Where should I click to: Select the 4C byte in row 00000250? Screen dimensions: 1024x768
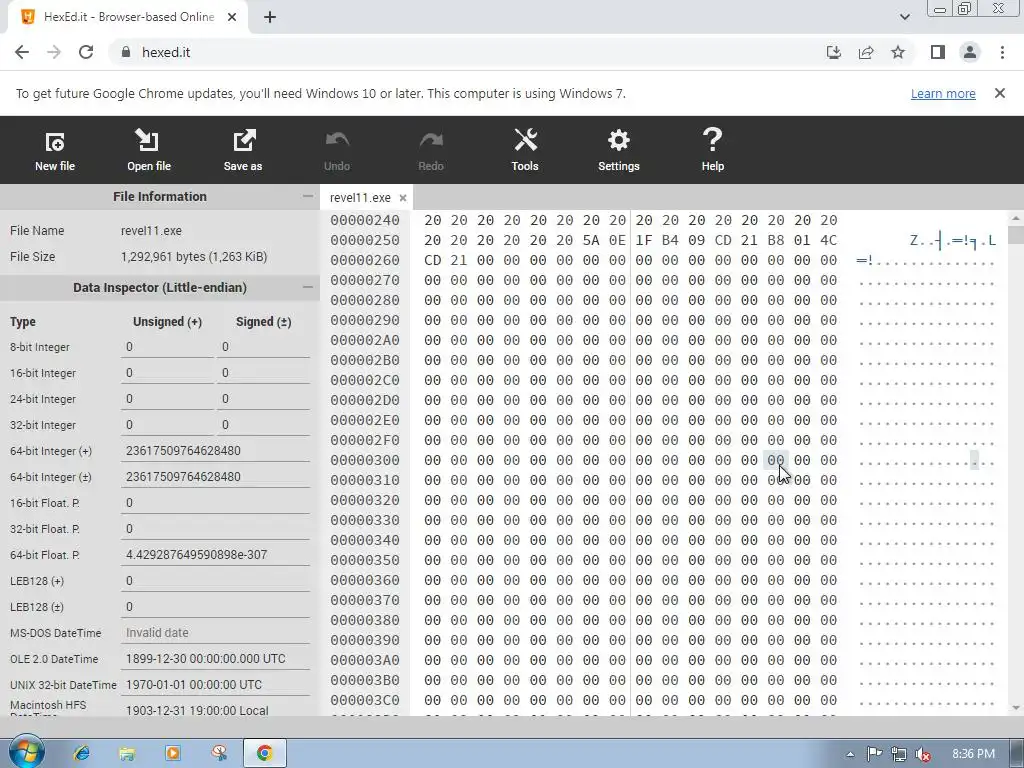click(x=829, y=240)
